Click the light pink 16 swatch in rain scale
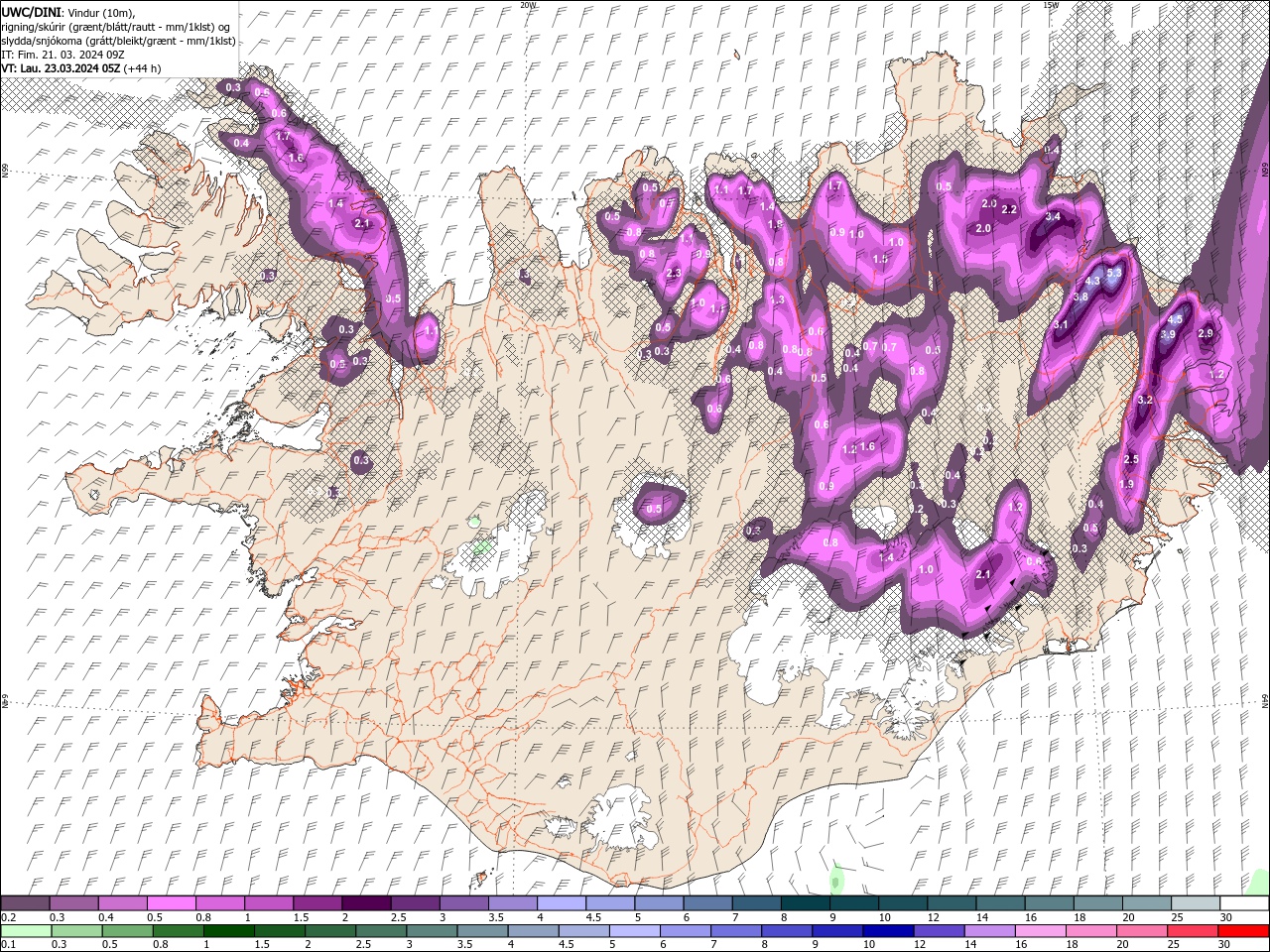1270x952 pixels. point(1041,931)
